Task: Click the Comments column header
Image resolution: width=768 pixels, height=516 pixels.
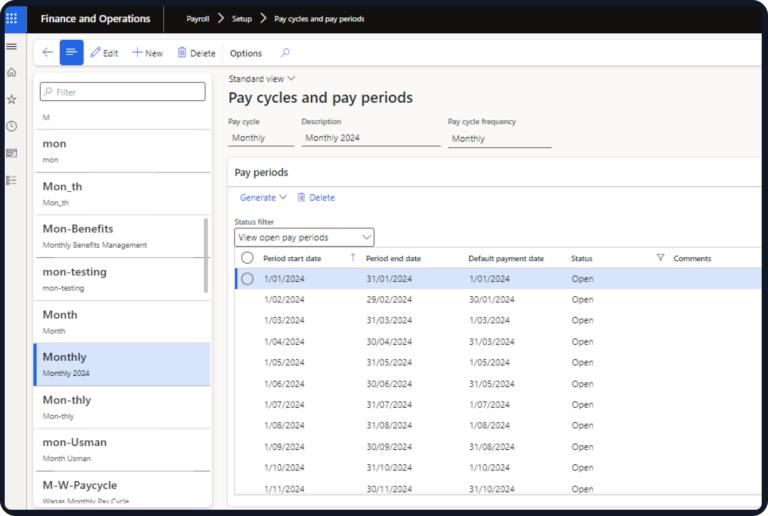Action: tap(692, 258)
